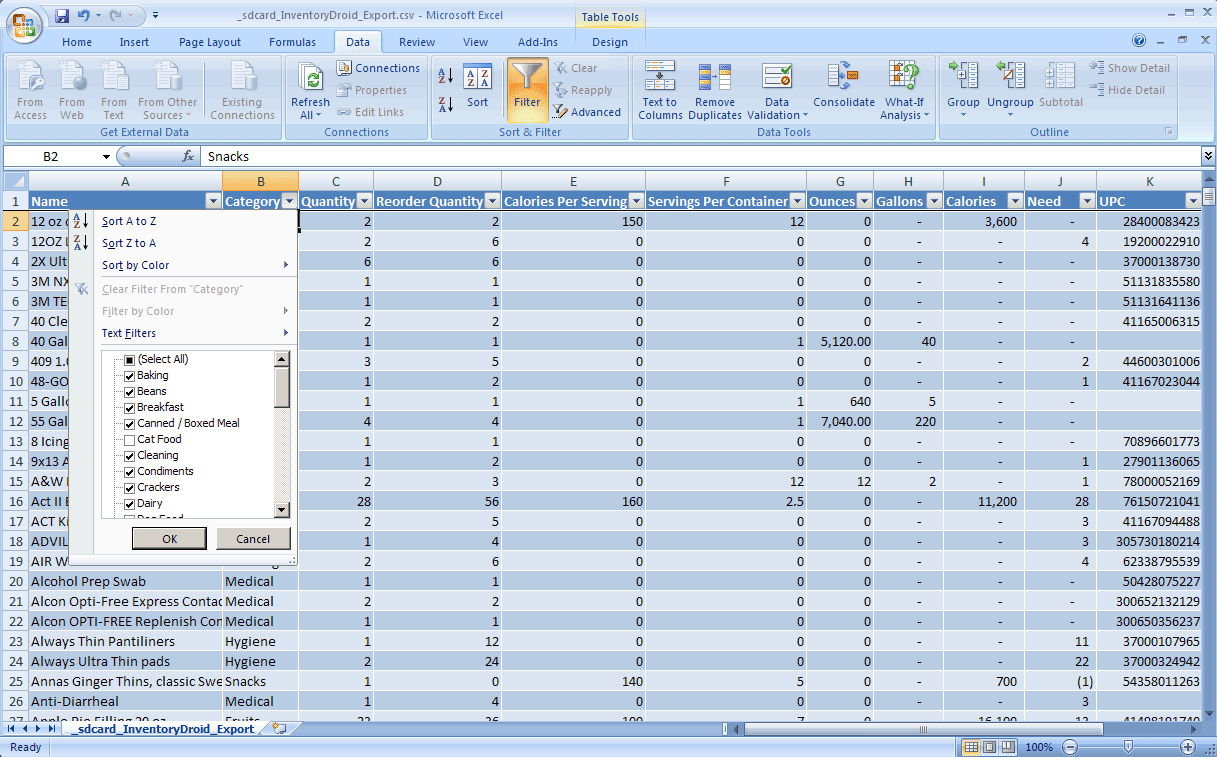Click the Filter funnel icon
This screenshot has width=1217, height=757.
point(527,78)
